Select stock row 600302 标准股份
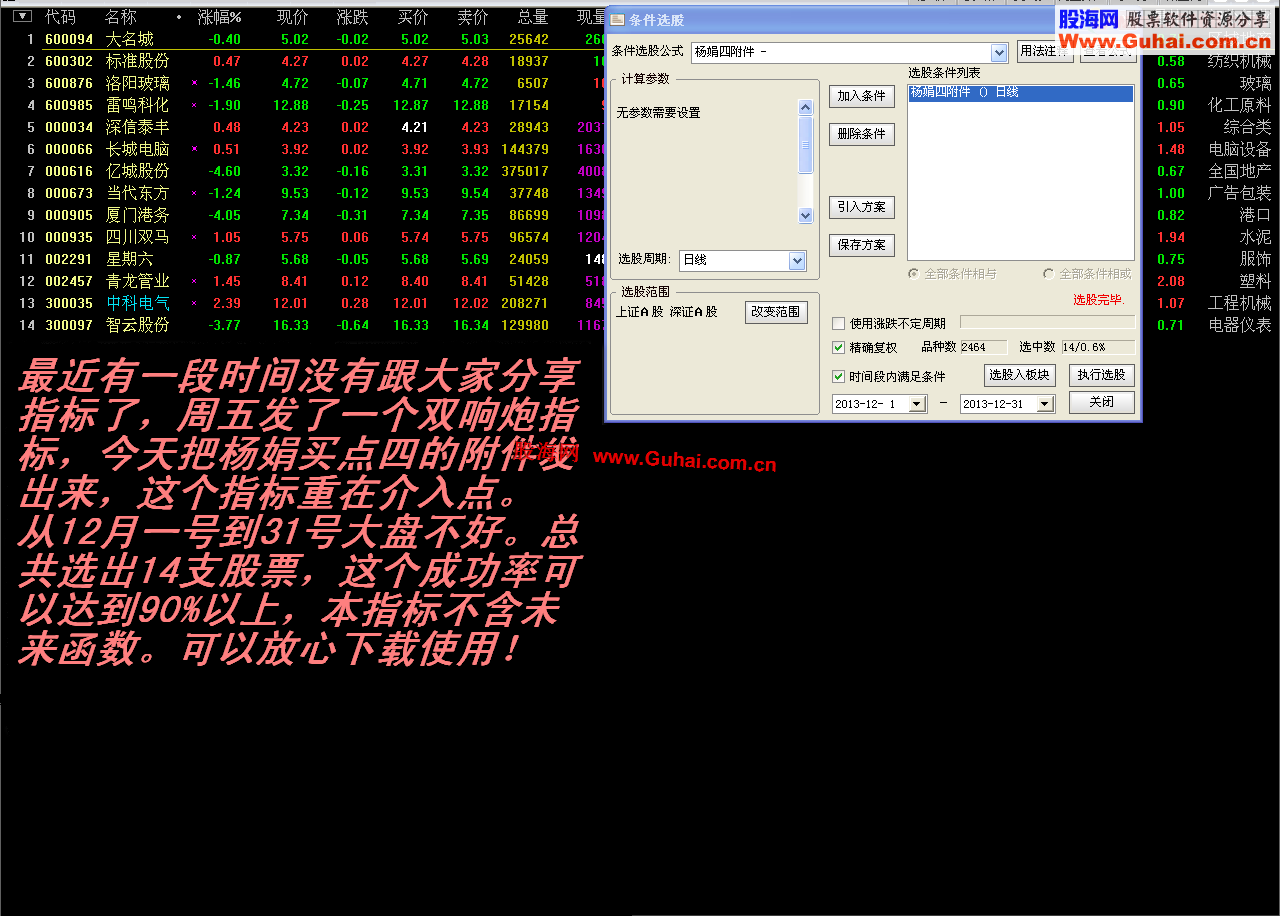Viewport: 1280px width, 916px height. point(304,61)
